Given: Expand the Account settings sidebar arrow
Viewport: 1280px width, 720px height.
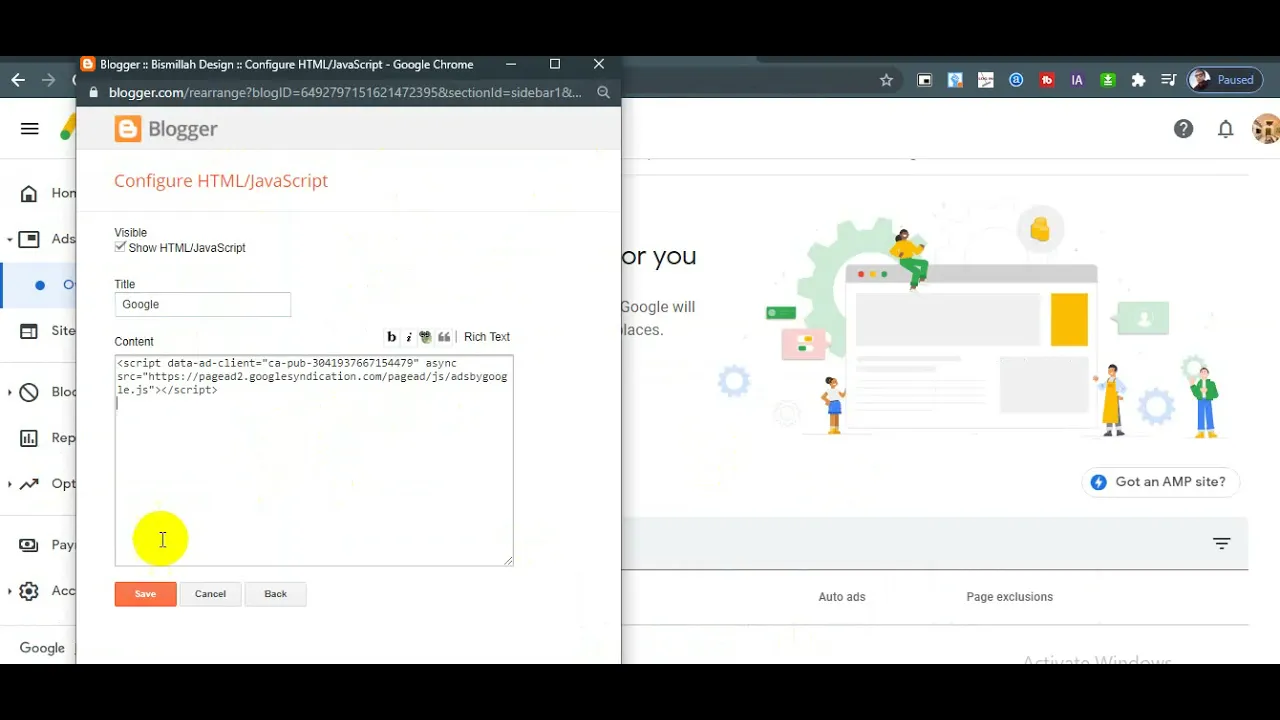Looking at the screenshot, I should tap(9, 591).
